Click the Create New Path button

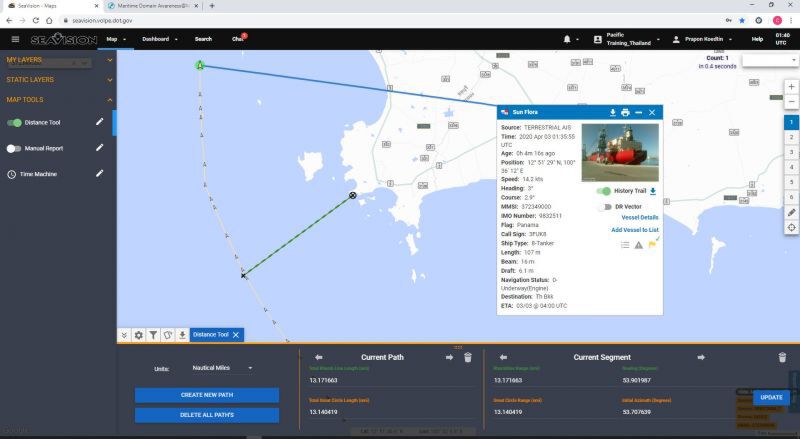[207, 395]
